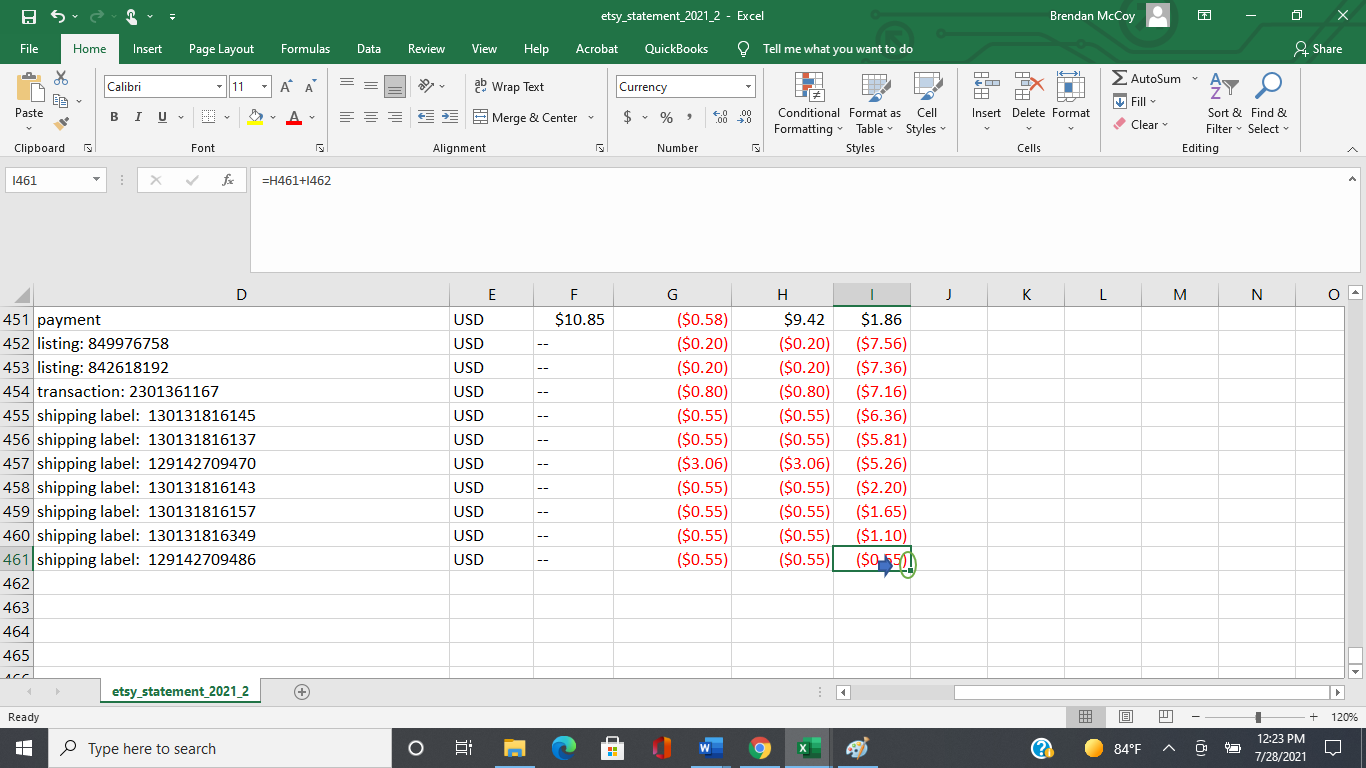1366x768 pixels.
Task: Save the workbook using the Save icon
Action: (29, 16)
